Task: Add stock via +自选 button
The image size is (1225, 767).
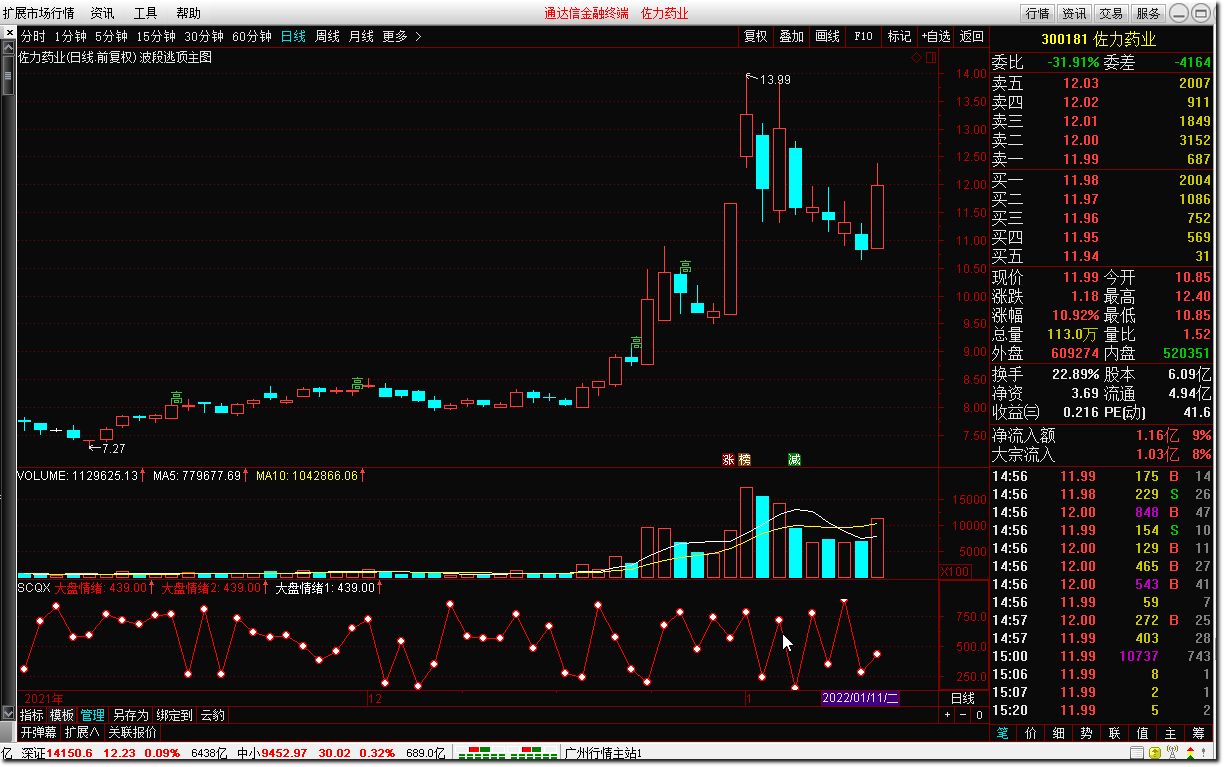Action: [936, 36]
